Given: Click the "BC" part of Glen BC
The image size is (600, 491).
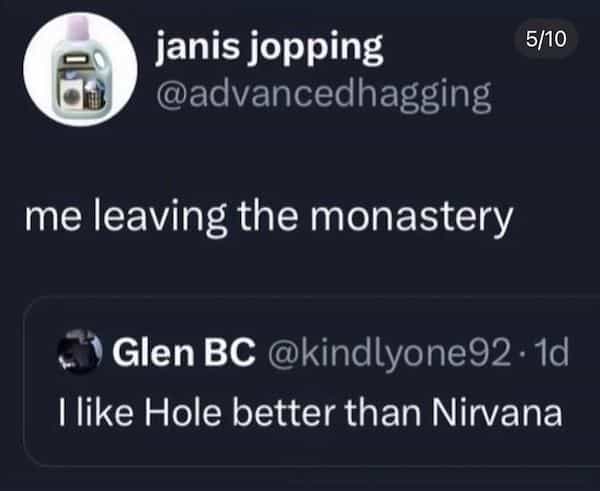Looking at the screenshot, I should (x=237, y=353).
